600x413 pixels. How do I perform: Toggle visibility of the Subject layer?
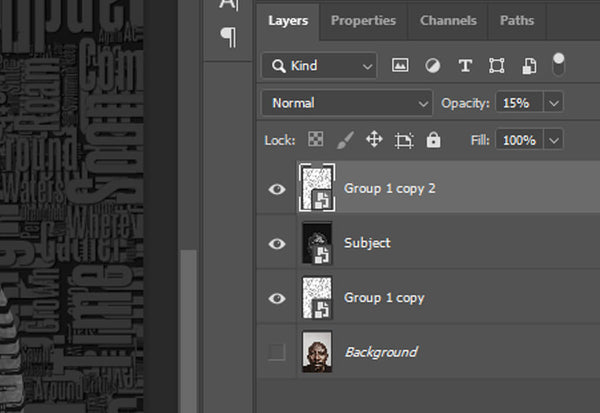(x=278, y=244)
